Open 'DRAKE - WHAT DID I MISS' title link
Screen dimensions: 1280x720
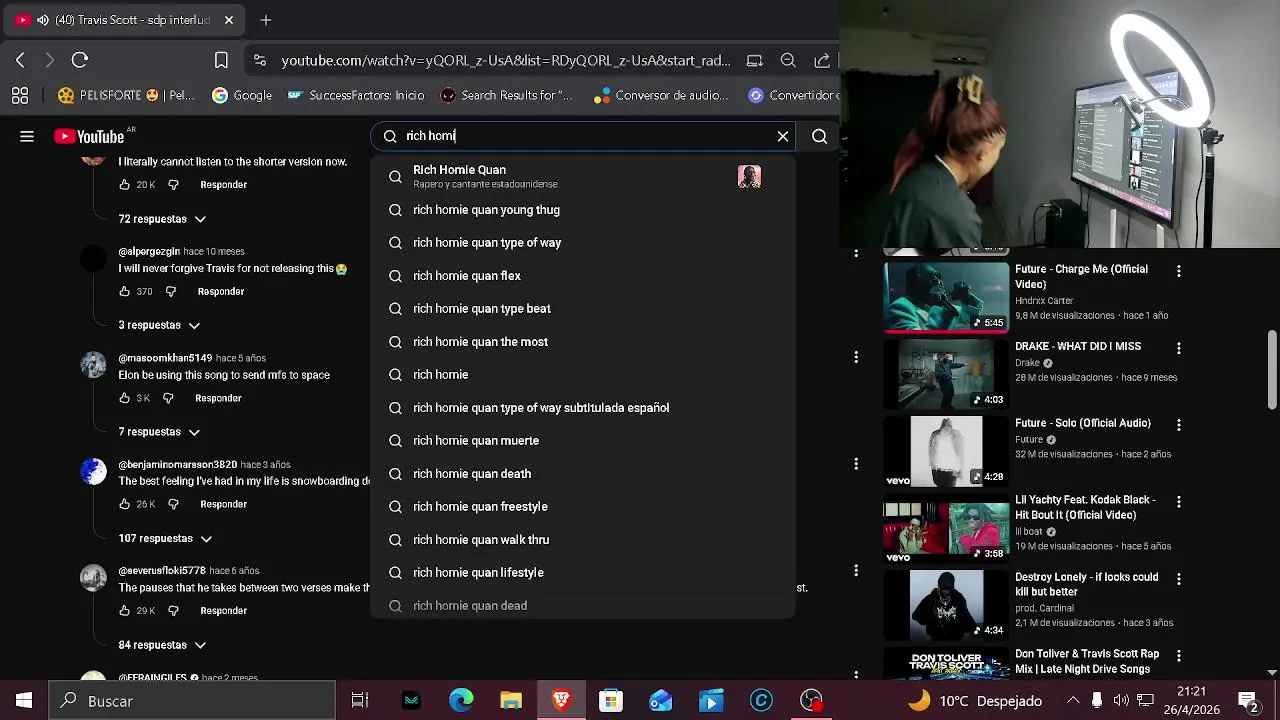coord(1078,346)
